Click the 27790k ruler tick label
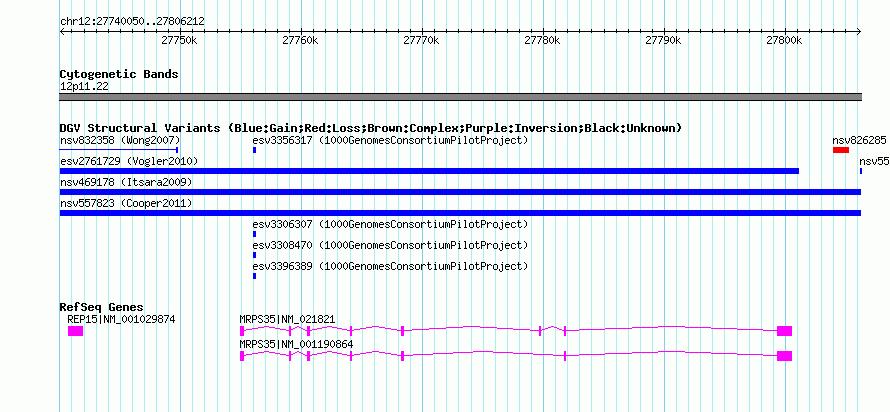The image size is (890, 412). click(664, 41)
